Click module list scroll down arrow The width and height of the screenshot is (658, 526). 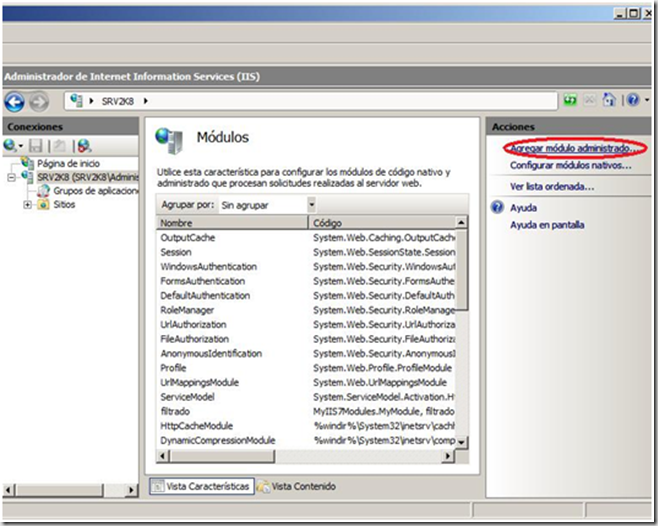[461, 442]
